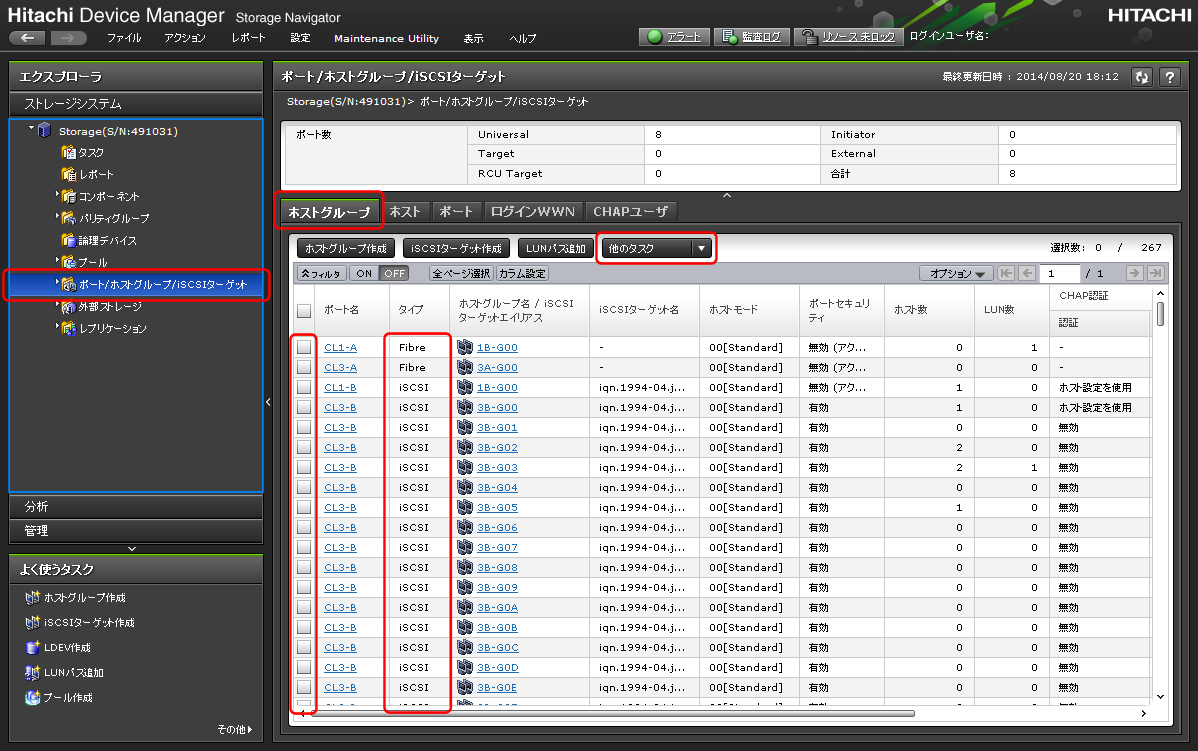Go to previous page arrow icon

click(1028, 273)
